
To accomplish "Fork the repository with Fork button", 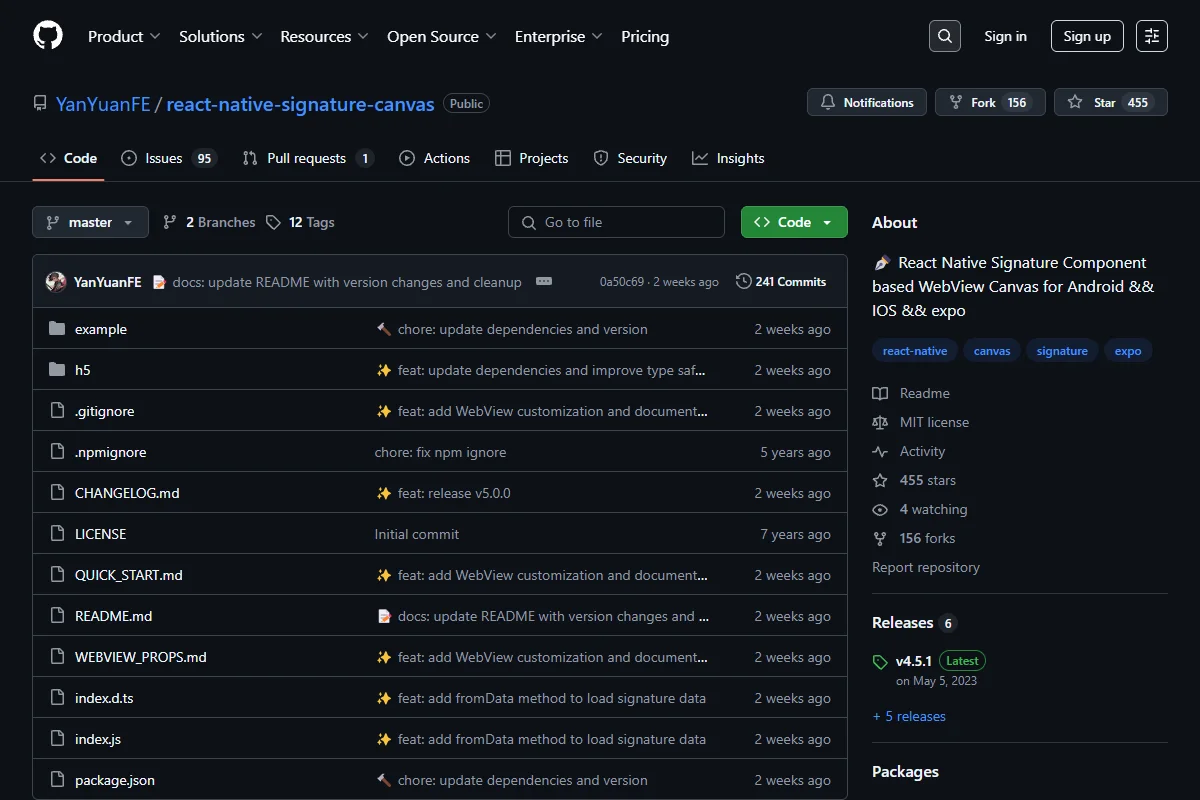I will tap(990, 102).
